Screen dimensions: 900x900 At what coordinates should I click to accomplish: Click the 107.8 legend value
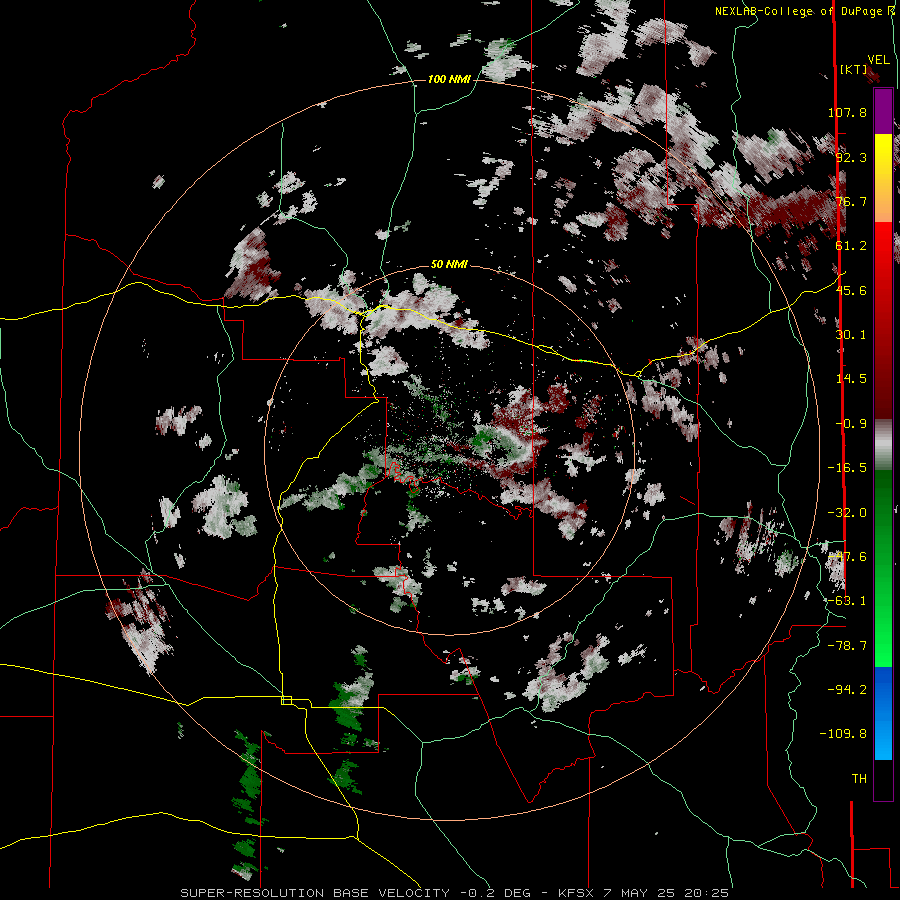click(x=847, y=112)
